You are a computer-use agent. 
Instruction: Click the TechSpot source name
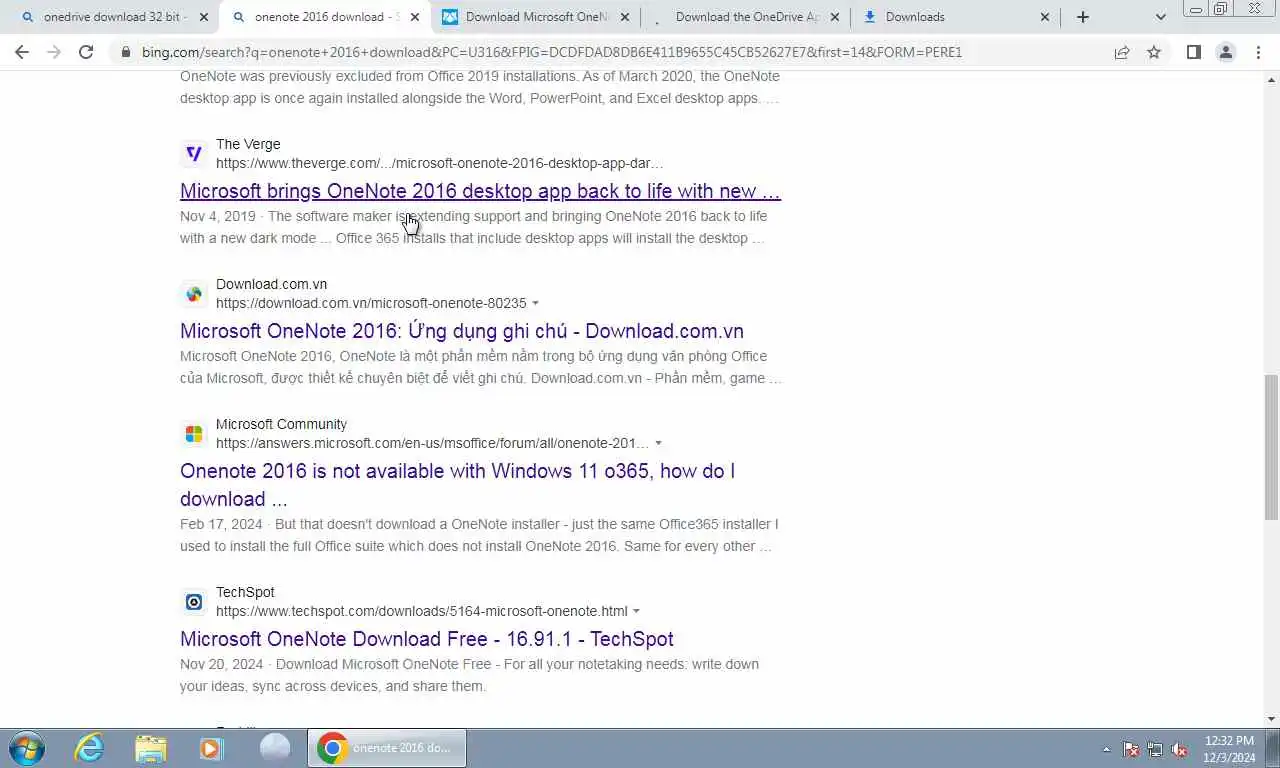coord(245,592)
